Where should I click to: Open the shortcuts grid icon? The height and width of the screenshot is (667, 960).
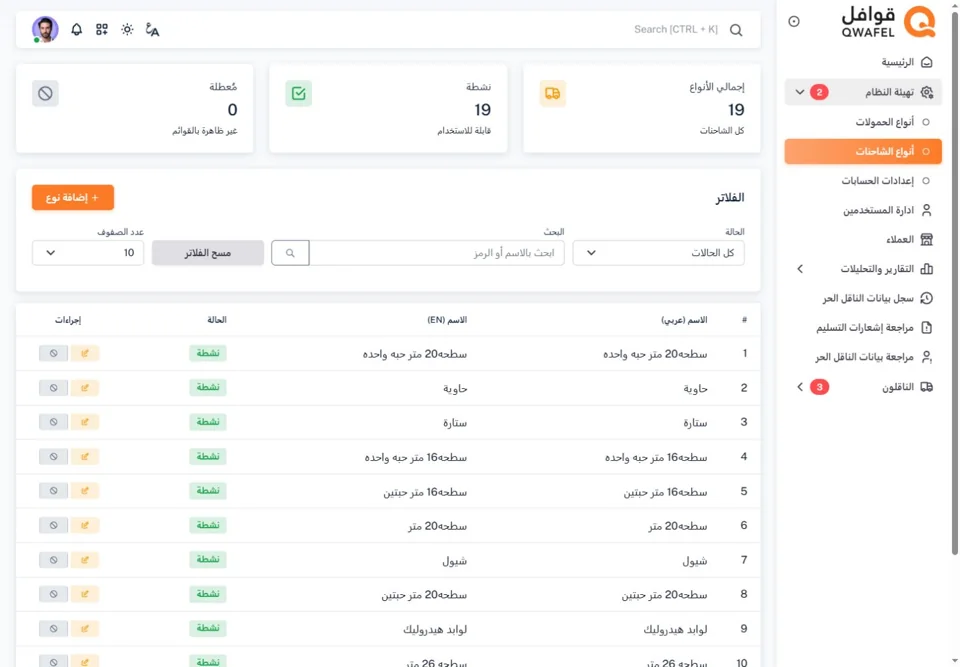click(x=102, y=29)
